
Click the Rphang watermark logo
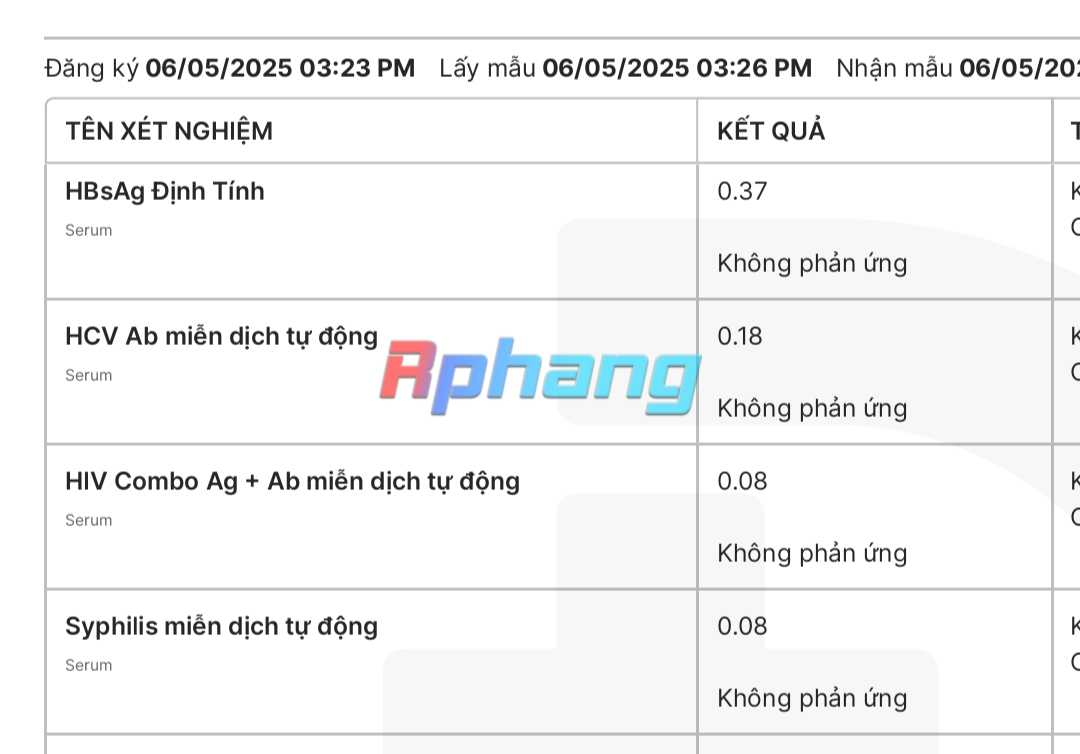540,376
